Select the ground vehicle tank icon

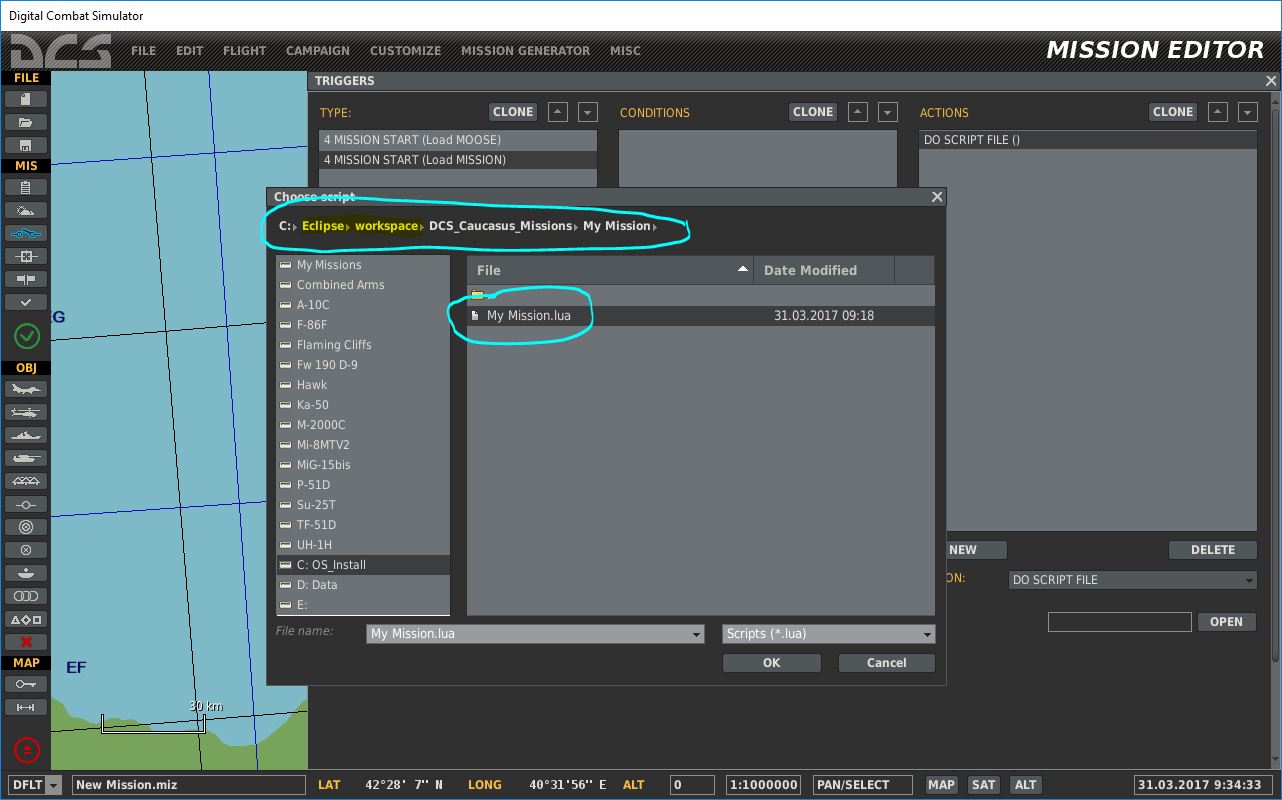pyautogui.click(x=26, y=458)
